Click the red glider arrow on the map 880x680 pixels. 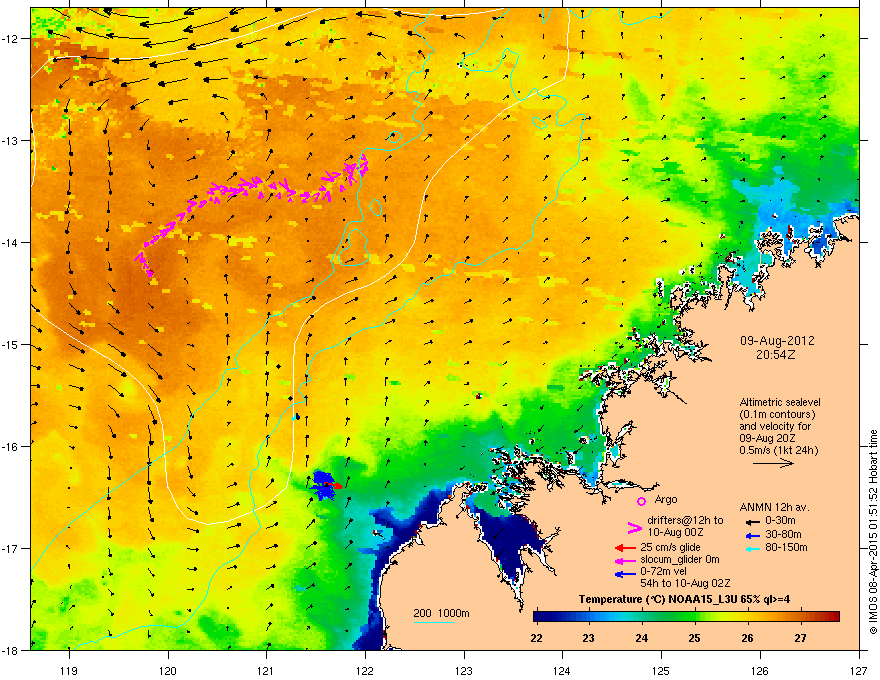click(x=333, y=485)
